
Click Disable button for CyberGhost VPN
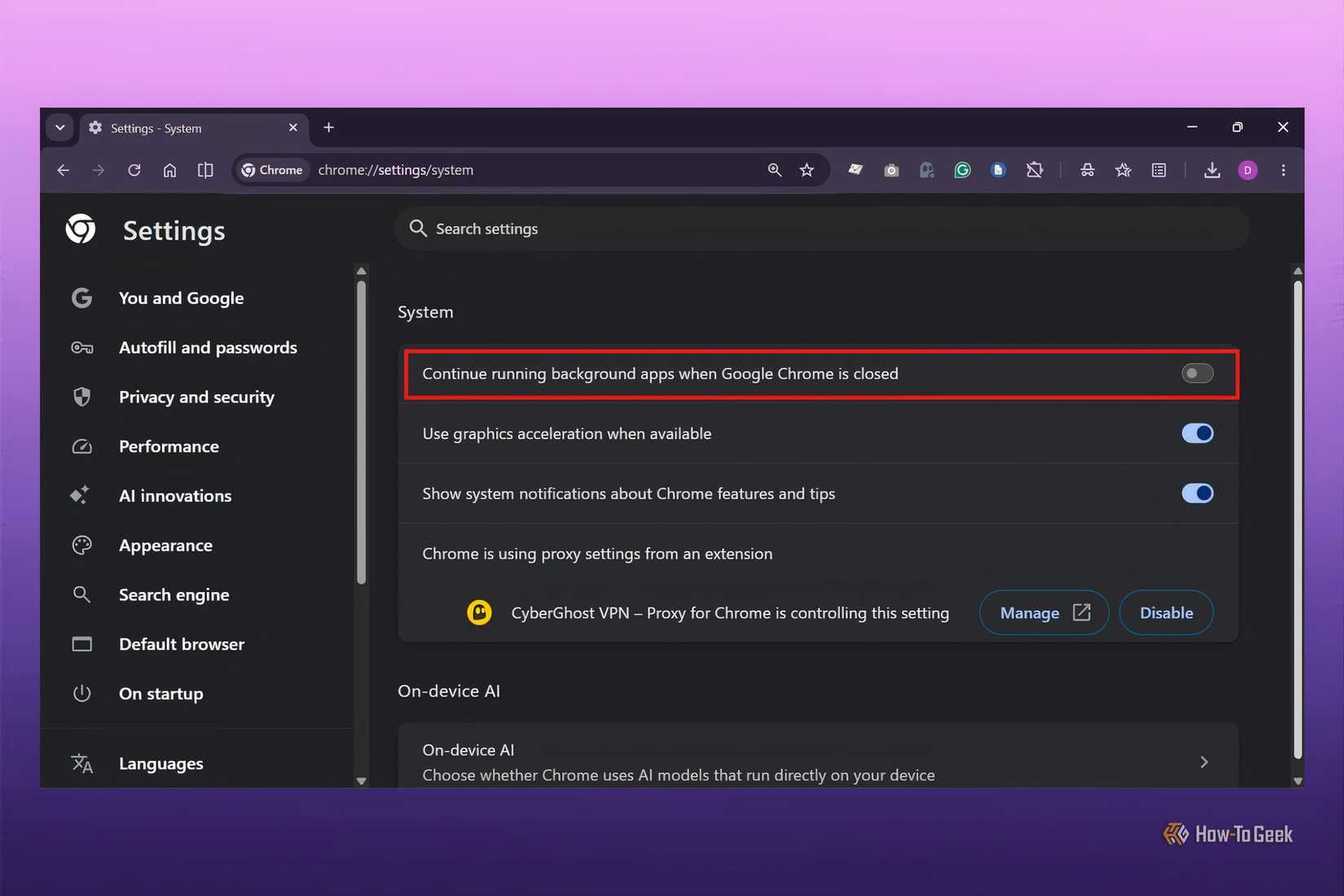pyautogui.click(x=1166, y=613)
